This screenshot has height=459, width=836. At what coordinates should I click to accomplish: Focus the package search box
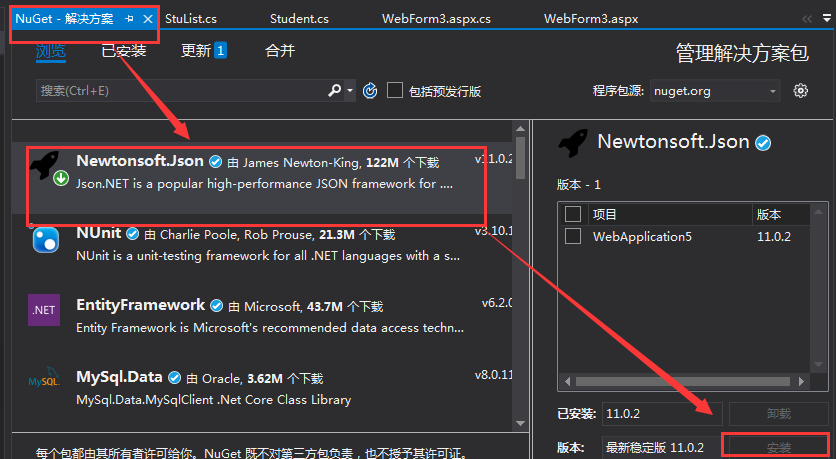181,91
